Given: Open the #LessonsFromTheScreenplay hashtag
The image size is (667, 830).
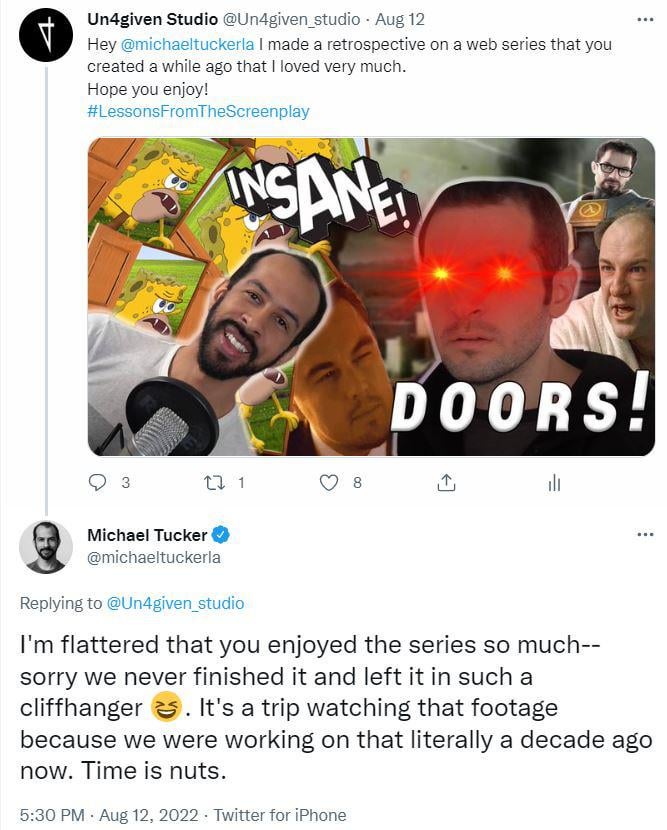Looking at the screenshot, I should pos(198,109).
